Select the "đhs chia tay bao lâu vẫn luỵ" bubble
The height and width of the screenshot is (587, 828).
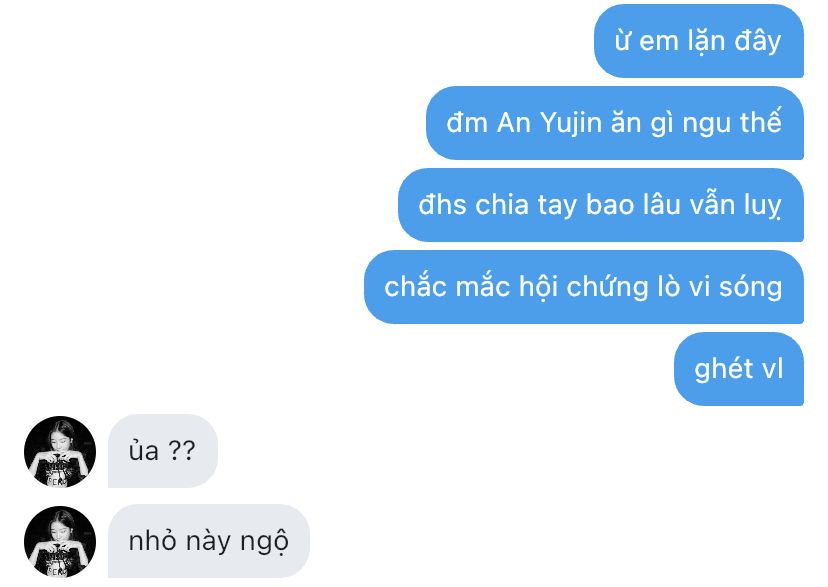pyautogui.click(x=600, y=205)
